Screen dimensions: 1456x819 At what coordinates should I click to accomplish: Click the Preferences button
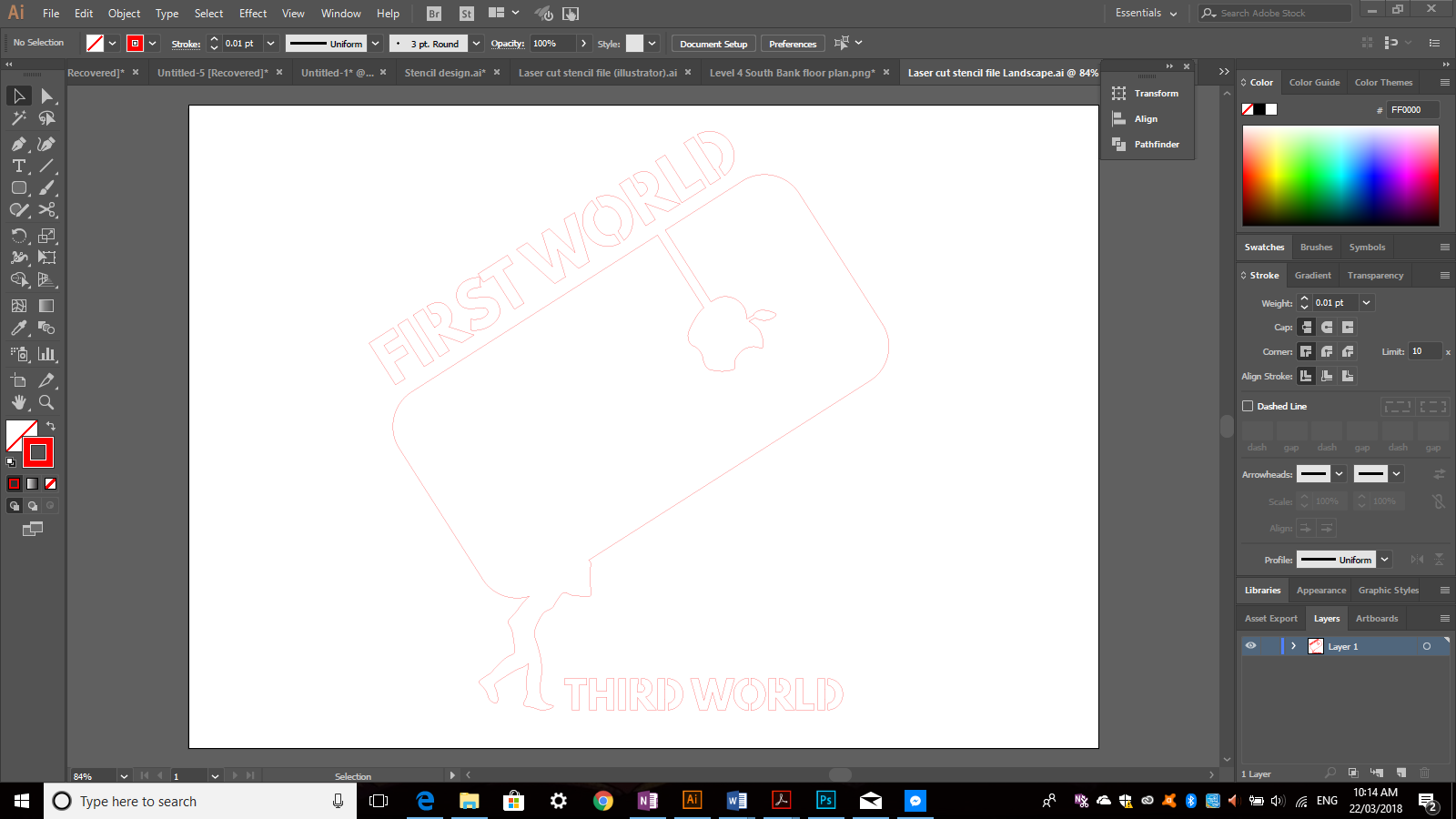tap(793, 44)
